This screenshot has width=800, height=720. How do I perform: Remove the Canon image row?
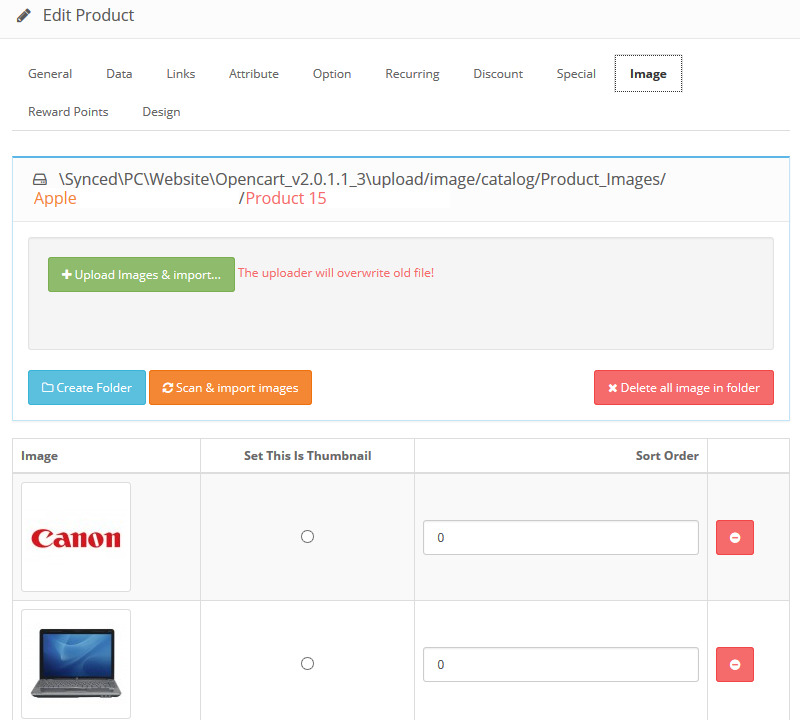734,538
